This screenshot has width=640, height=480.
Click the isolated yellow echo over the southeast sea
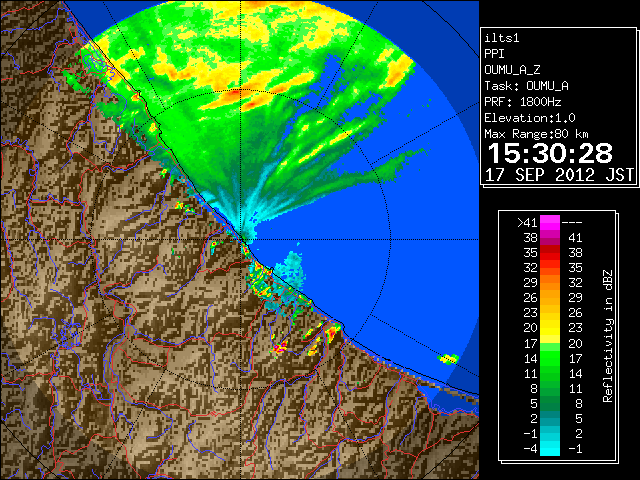pos(449,359)
